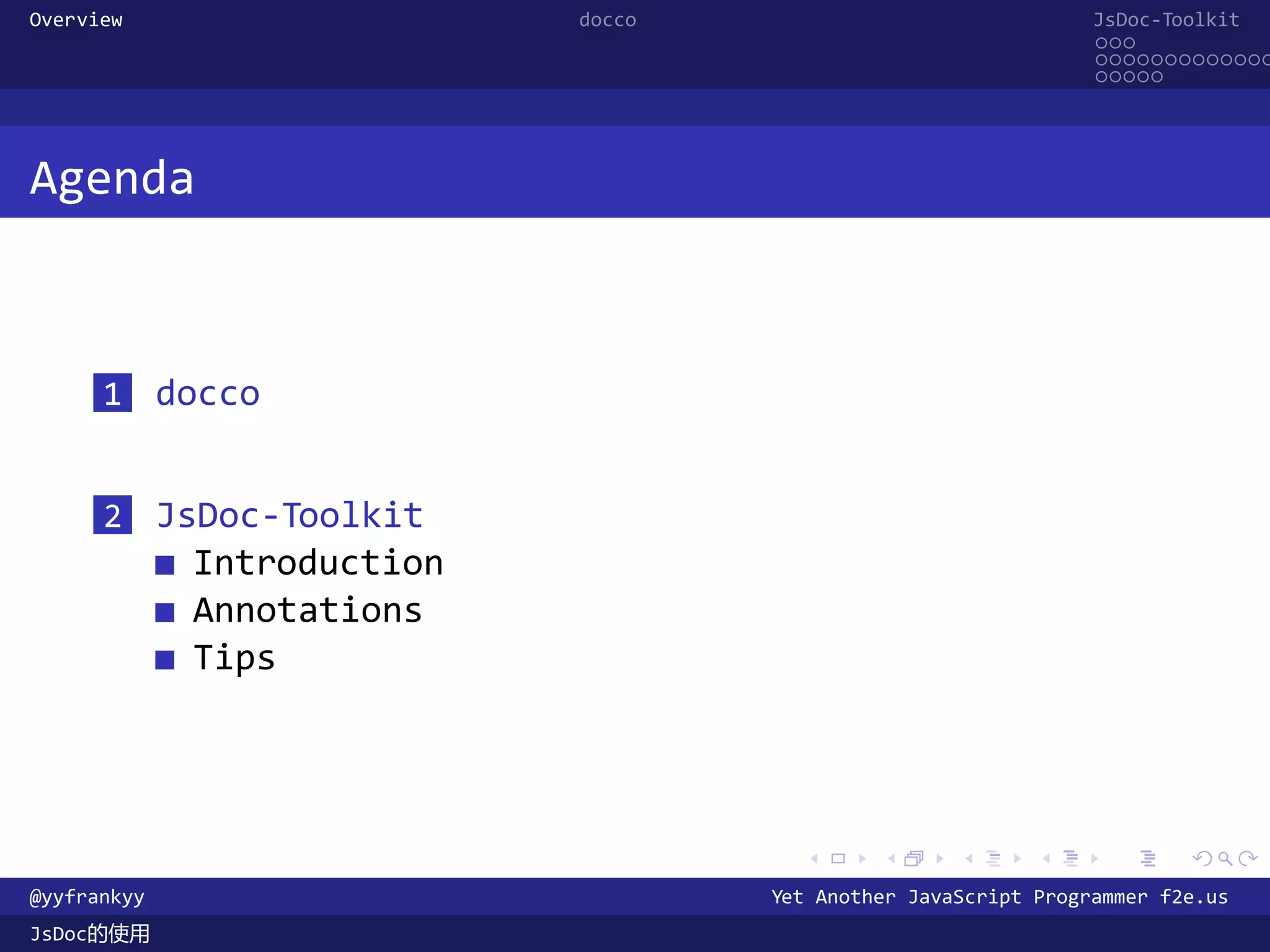1270x952 pixels.
Task: Follow the docco agenda link
Action: pos(208,394)
